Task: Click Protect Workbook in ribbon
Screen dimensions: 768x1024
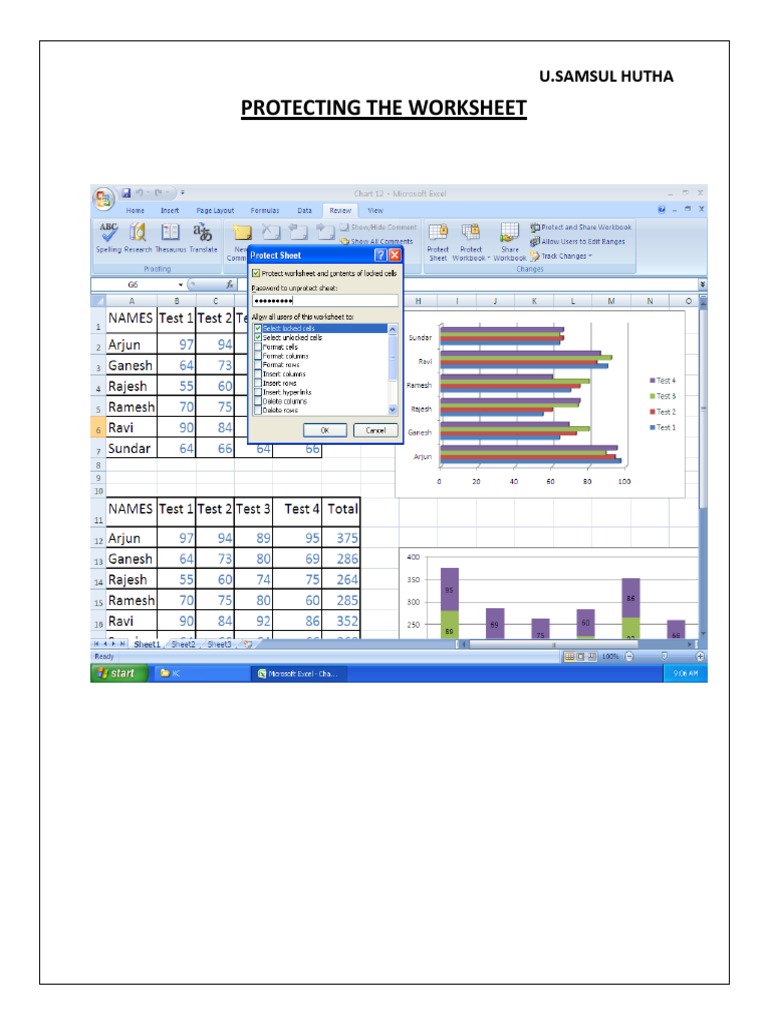Action: tap(471, 242)
